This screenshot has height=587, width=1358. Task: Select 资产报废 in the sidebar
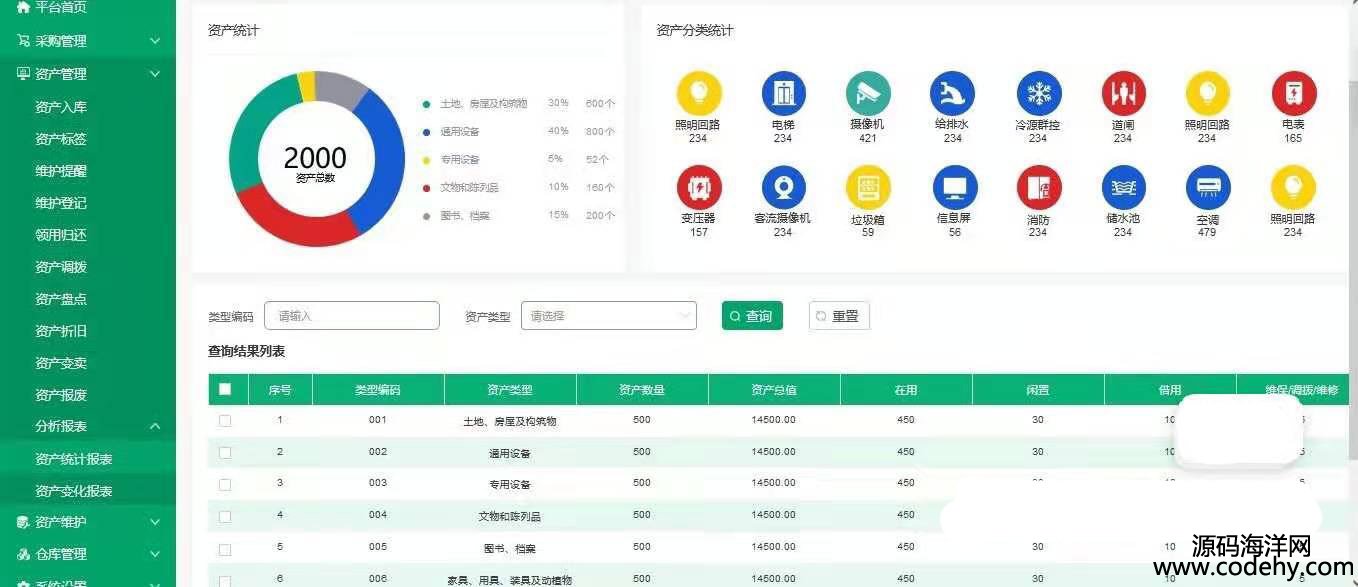click(x=61, y=395)
